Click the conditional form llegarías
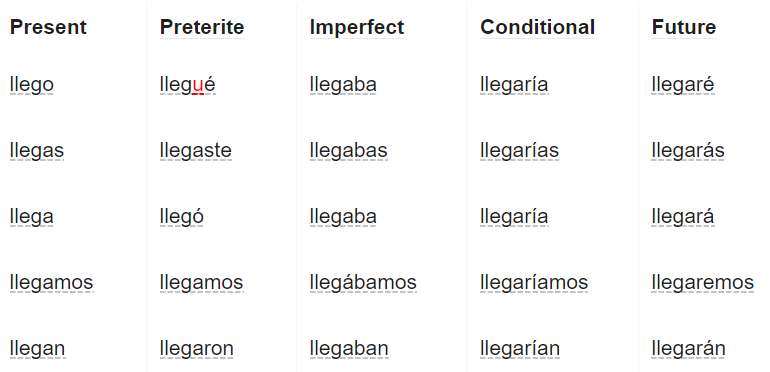Viewport: 770px width, 372px height. (519, 151)
